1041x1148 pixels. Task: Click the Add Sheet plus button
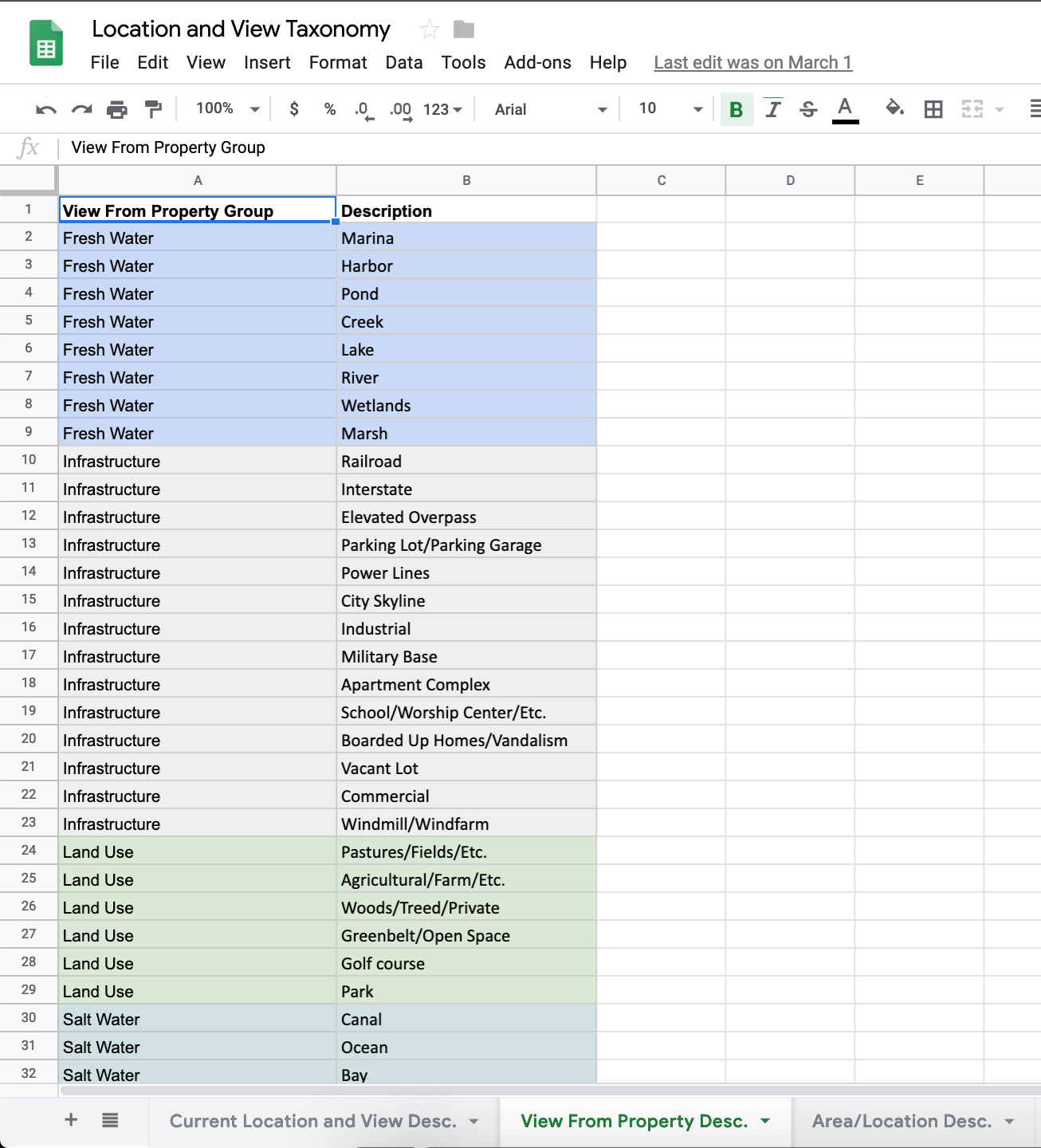pyautogui.click(x=71, y=1120)
